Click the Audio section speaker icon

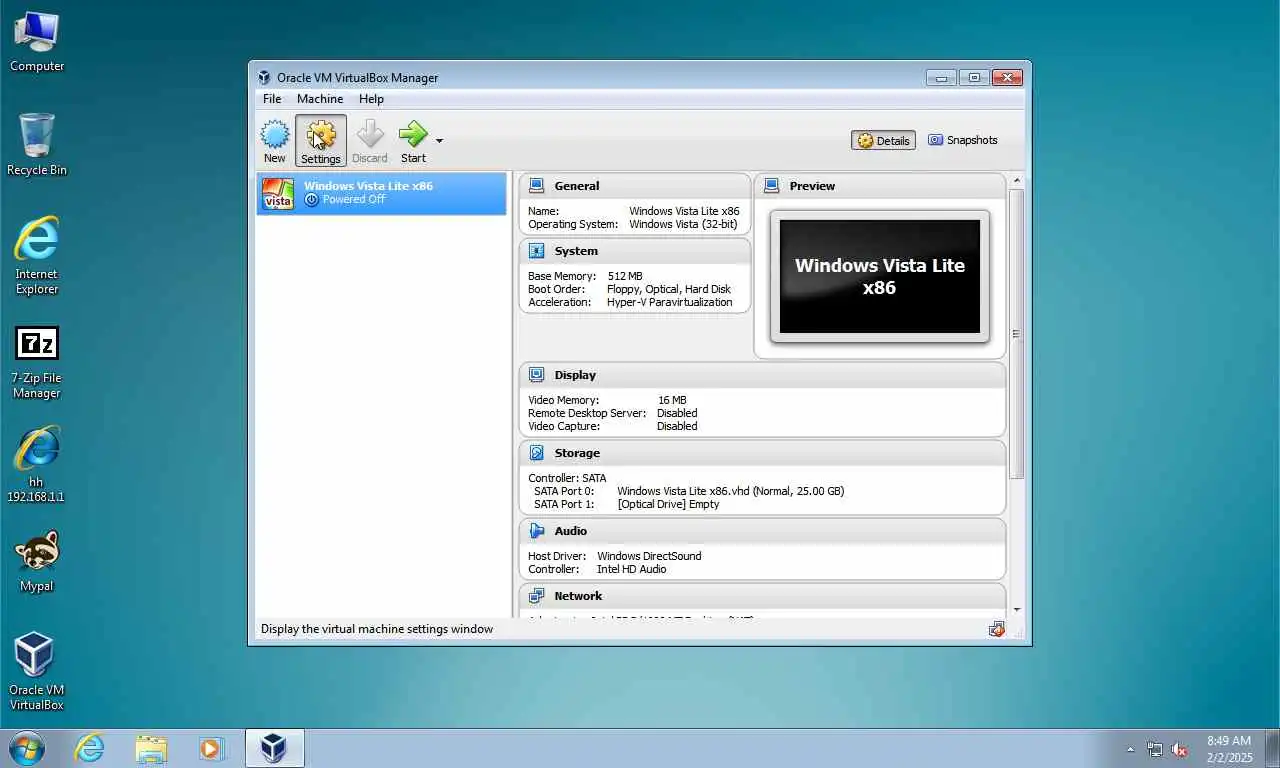[536, 531]
